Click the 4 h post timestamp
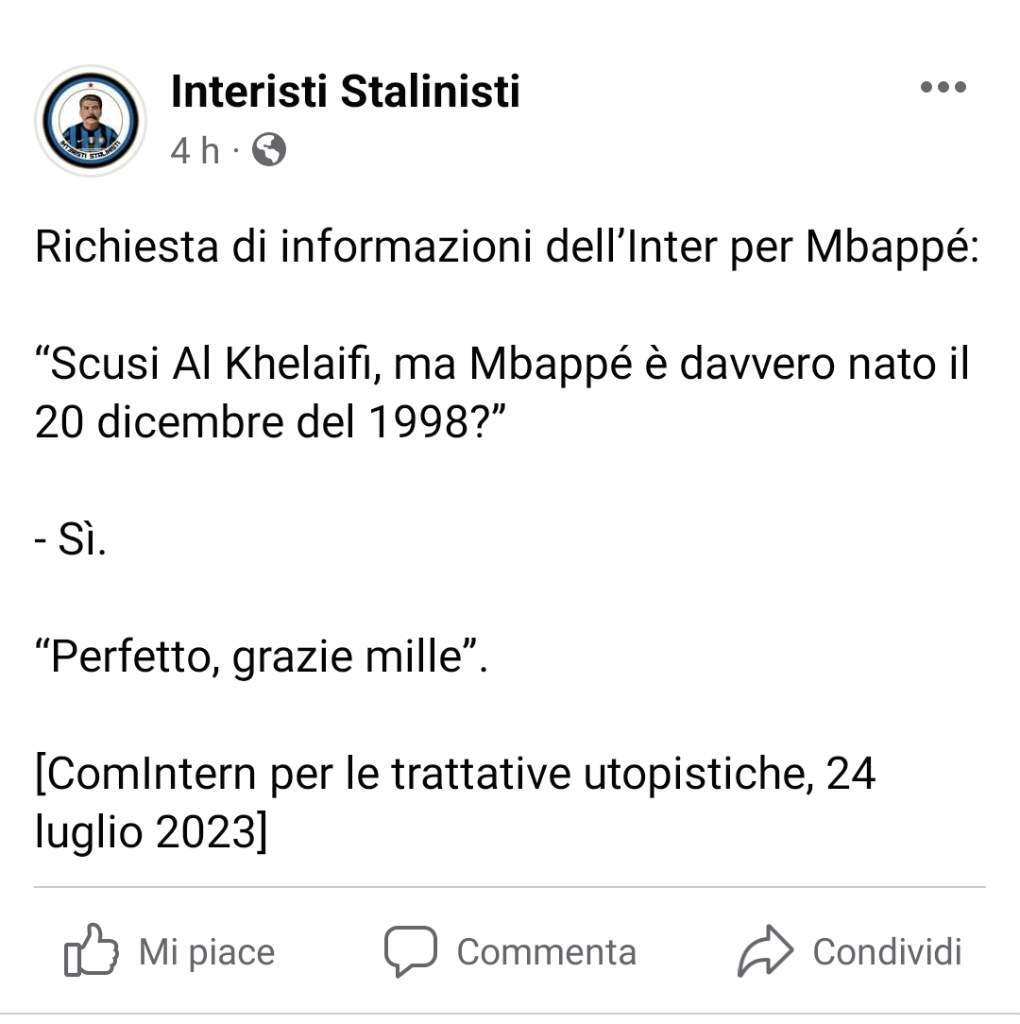 195,151
